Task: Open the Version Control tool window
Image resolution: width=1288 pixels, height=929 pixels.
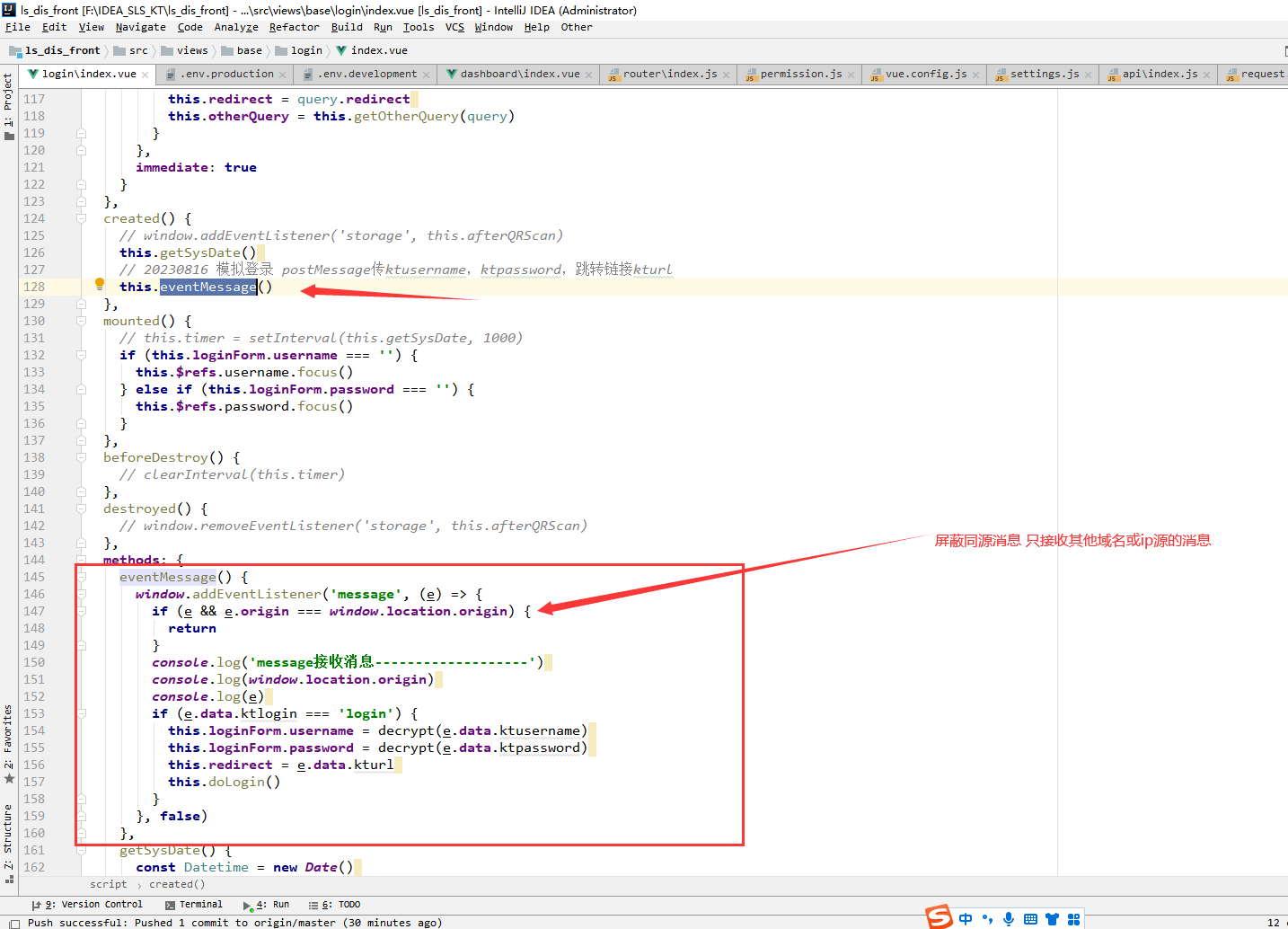Action: [87, 905]
